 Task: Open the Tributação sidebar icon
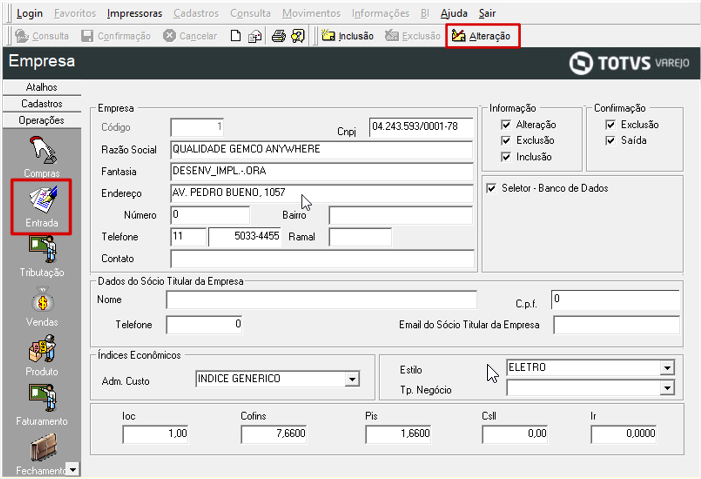click(42, 250)
